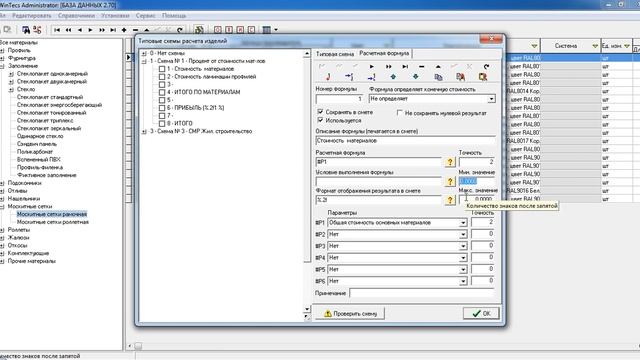This screenshot has height=360, width=640.
Task: Open help for Формат отображения результата field
Action: coord(450,200)
